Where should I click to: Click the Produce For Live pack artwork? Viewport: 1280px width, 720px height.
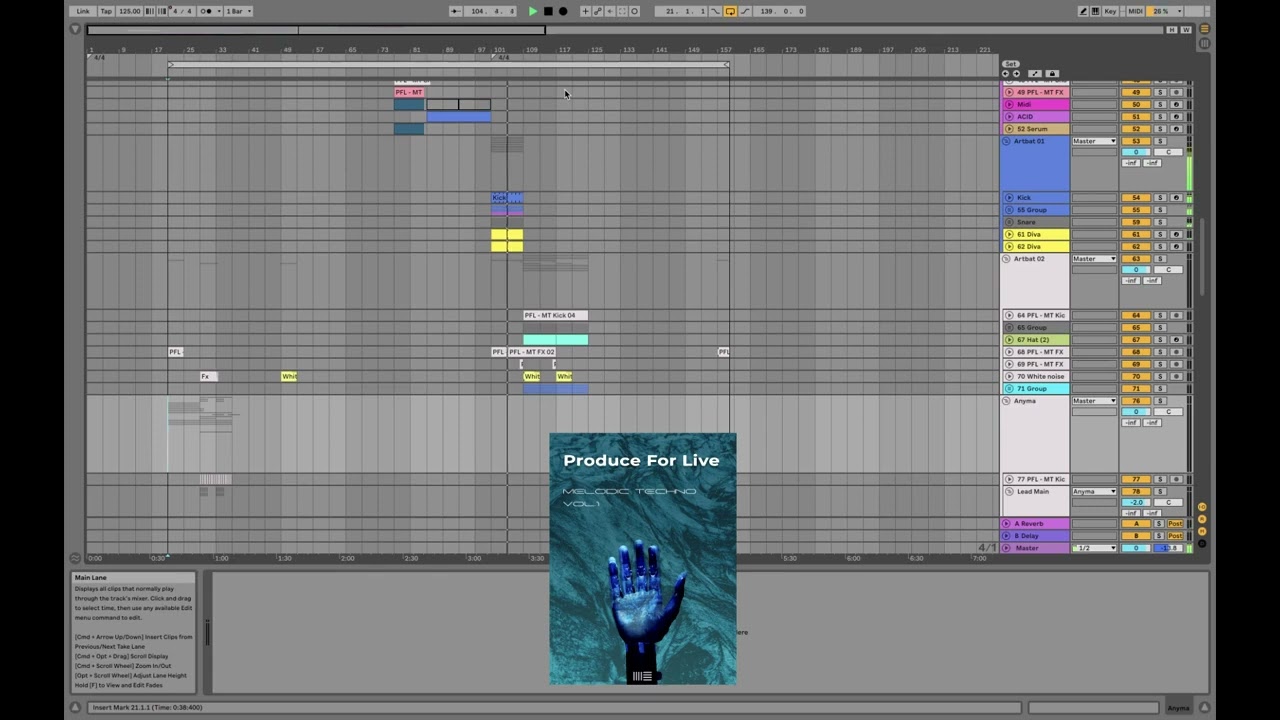642,559
